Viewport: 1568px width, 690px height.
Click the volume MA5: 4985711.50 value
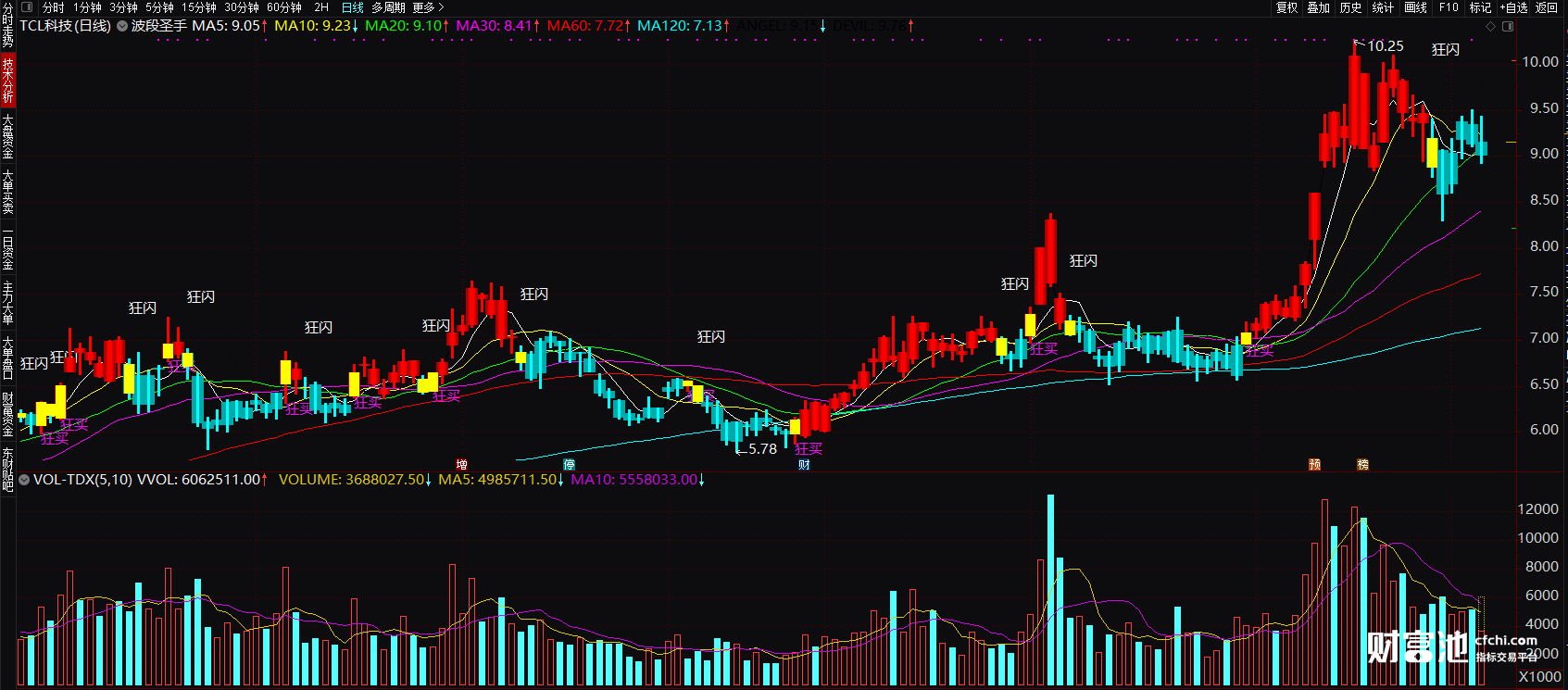(500, 480)
